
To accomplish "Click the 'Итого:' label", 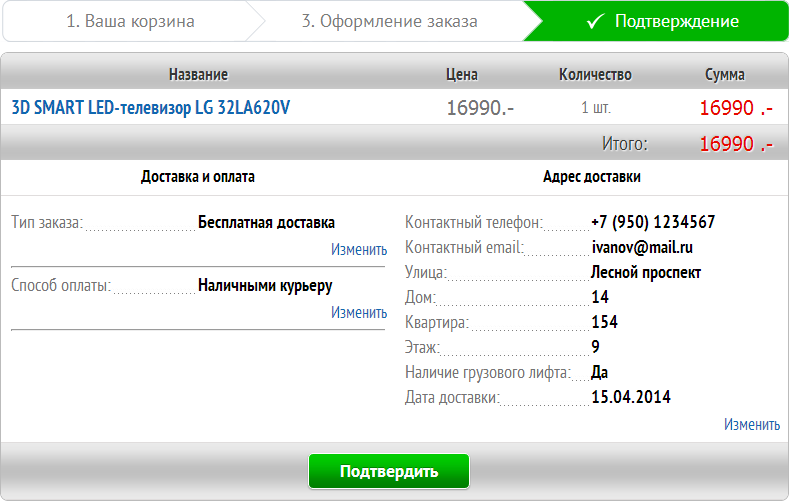I will (625, 144).
